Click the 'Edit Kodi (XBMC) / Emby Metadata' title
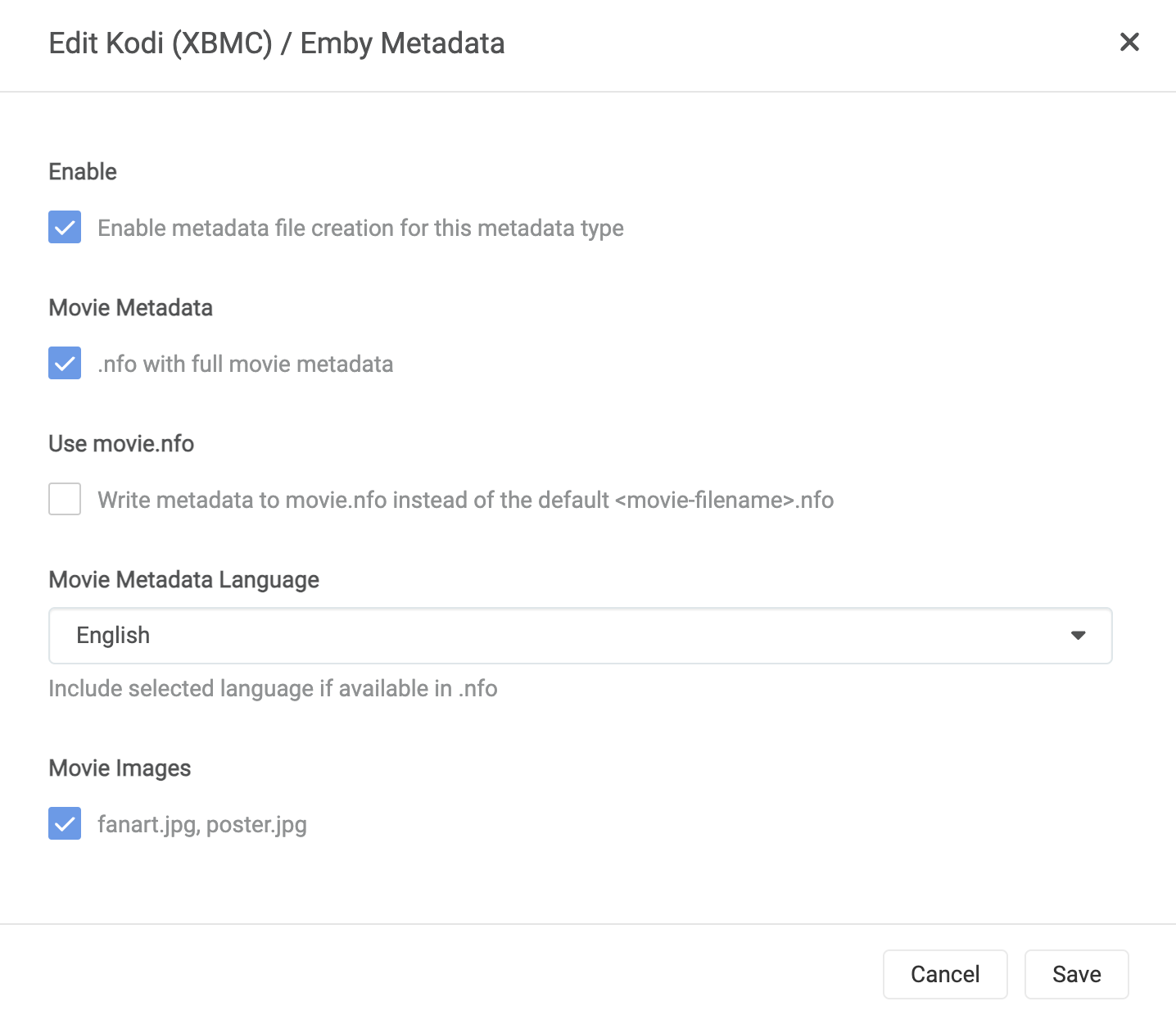This screenshot has height=1024, width=1176. [276, 43]
